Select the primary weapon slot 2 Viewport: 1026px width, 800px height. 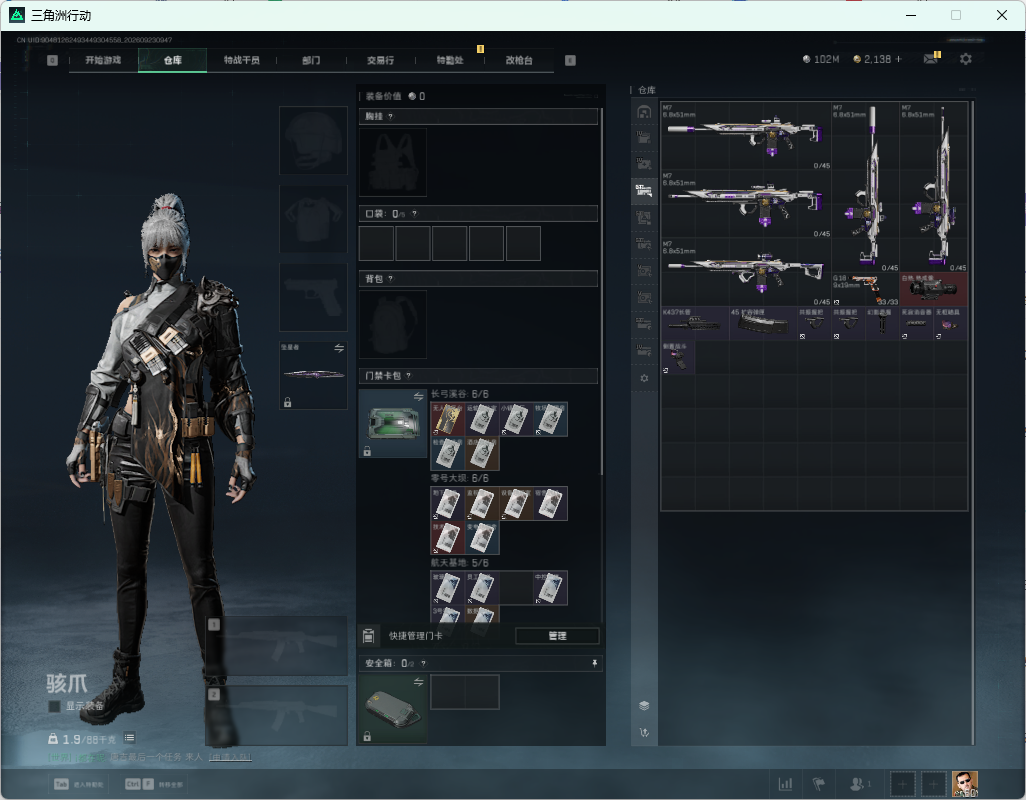[277, 716]
